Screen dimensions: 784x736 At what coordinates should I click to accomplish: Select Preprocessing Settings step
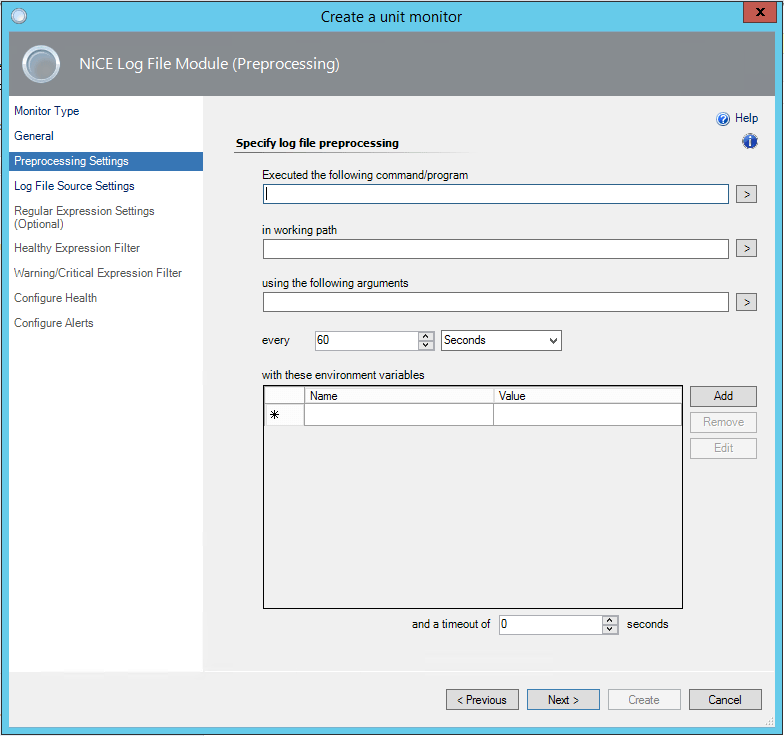[x=106, y=161]
